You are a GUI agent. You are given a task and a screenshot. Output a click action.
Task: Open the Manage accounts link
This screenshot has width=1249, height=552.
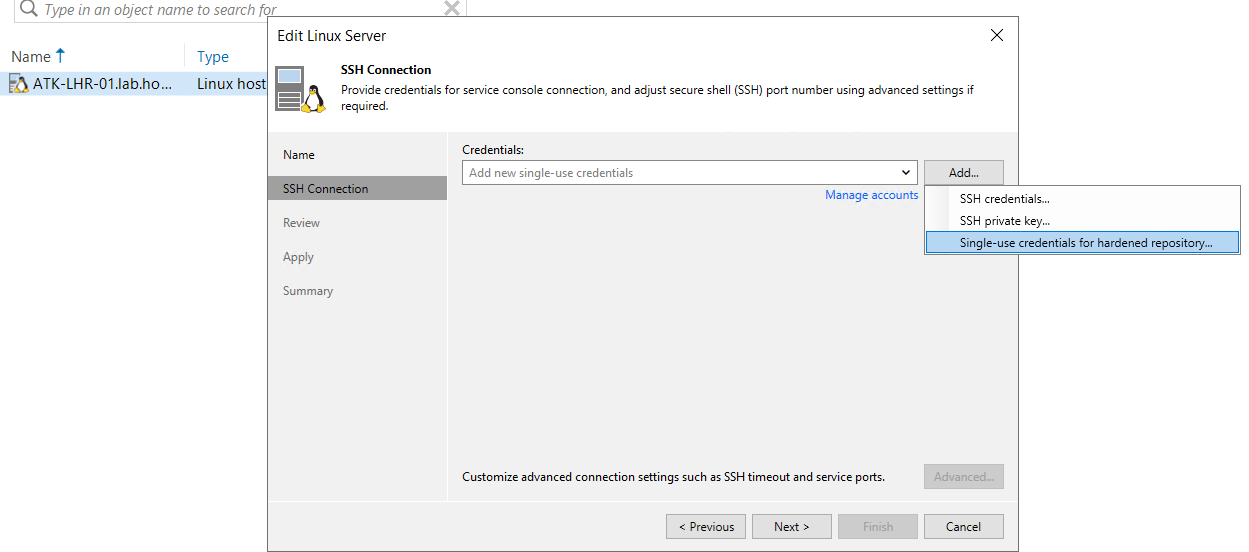point(871,195)
